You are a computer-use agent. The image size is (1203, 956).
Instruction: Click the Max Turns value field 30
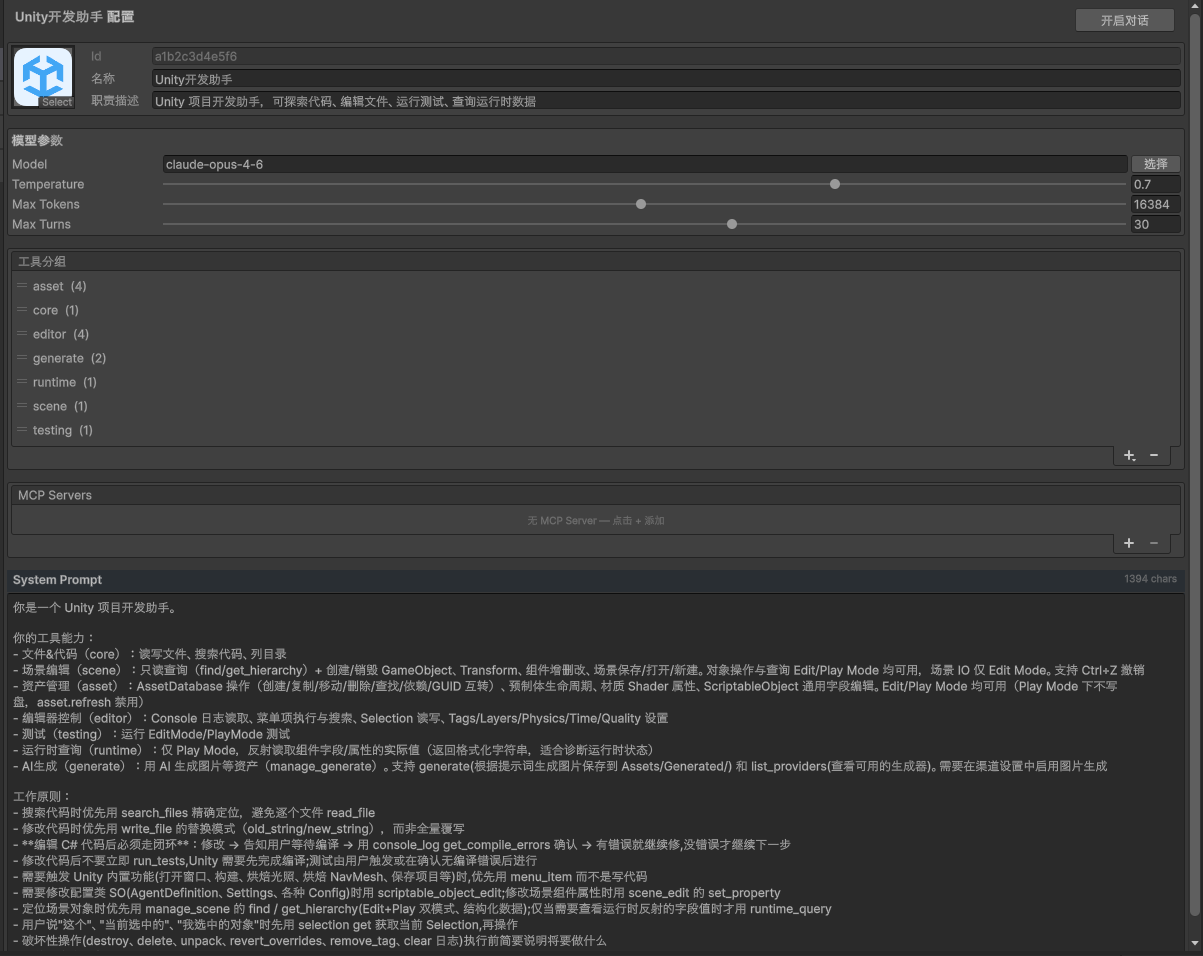(1156, 224)
